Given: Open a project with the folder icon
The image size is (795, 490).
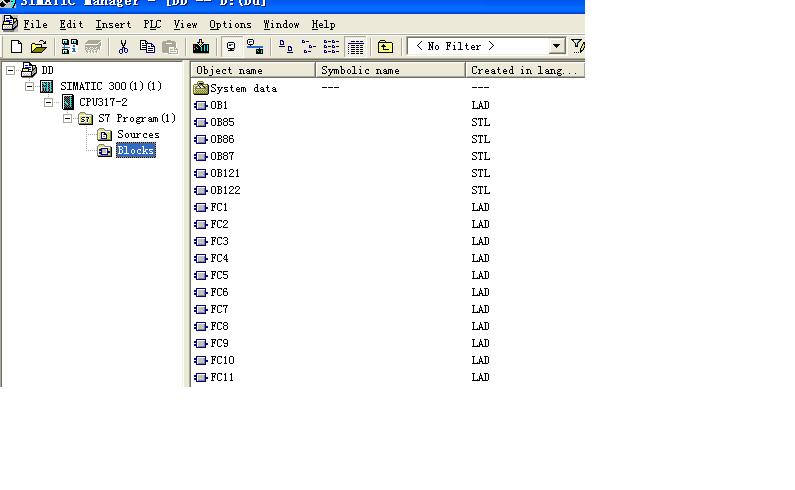Looking at the screenshot, I should (39, 47).
